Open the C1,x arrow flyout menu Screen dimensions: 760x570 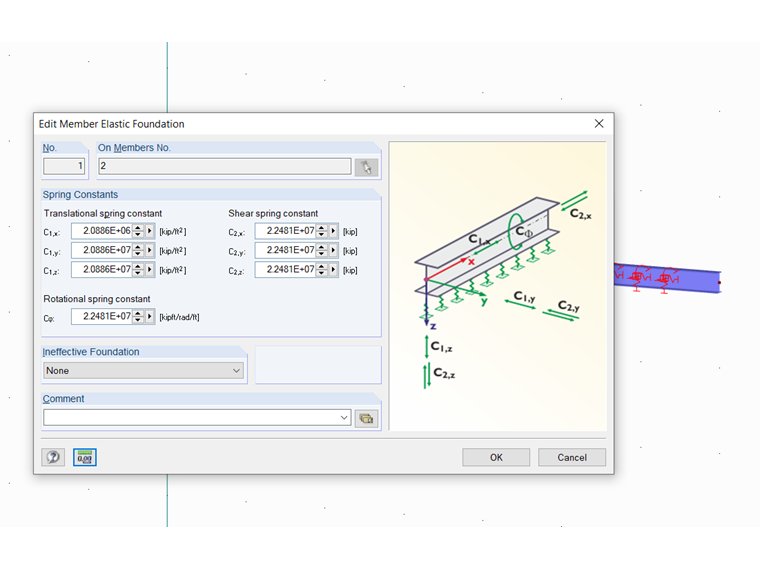[x=150, y=231]
